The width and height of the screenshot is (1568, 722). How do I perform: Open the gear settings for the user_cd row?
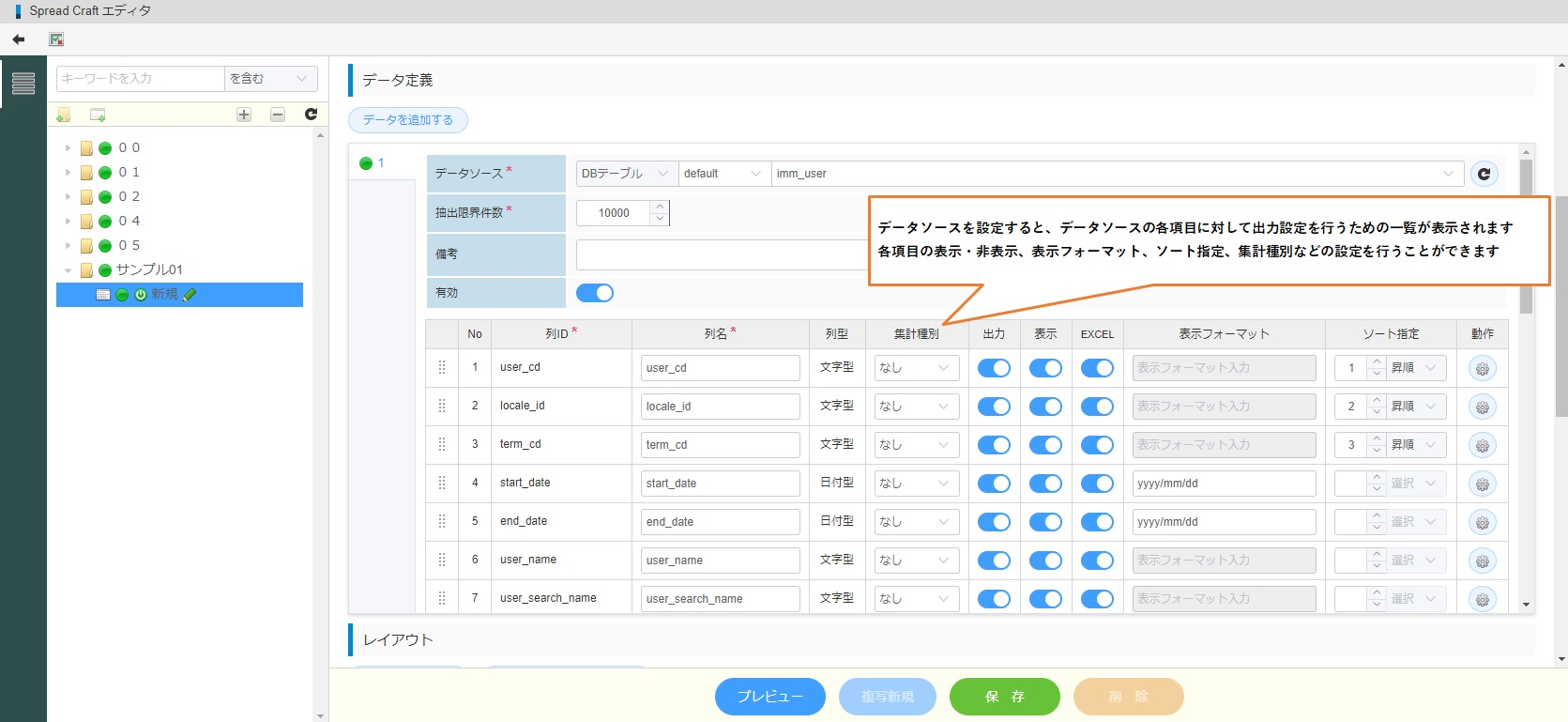pyautogui.click(x=1483, y=369)
